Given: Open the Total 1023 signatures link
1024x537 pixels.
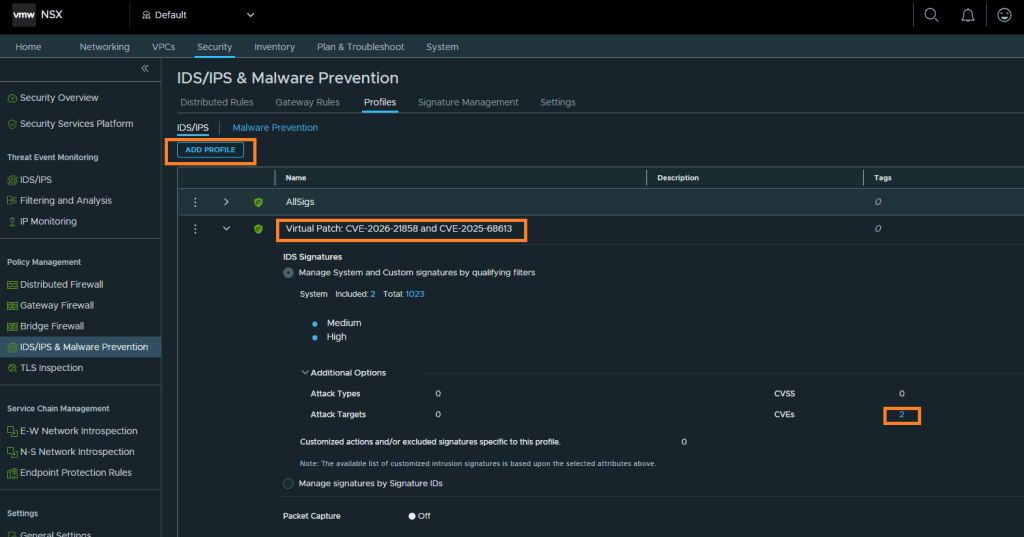Looking at the screenshot, I should (415, 294).
